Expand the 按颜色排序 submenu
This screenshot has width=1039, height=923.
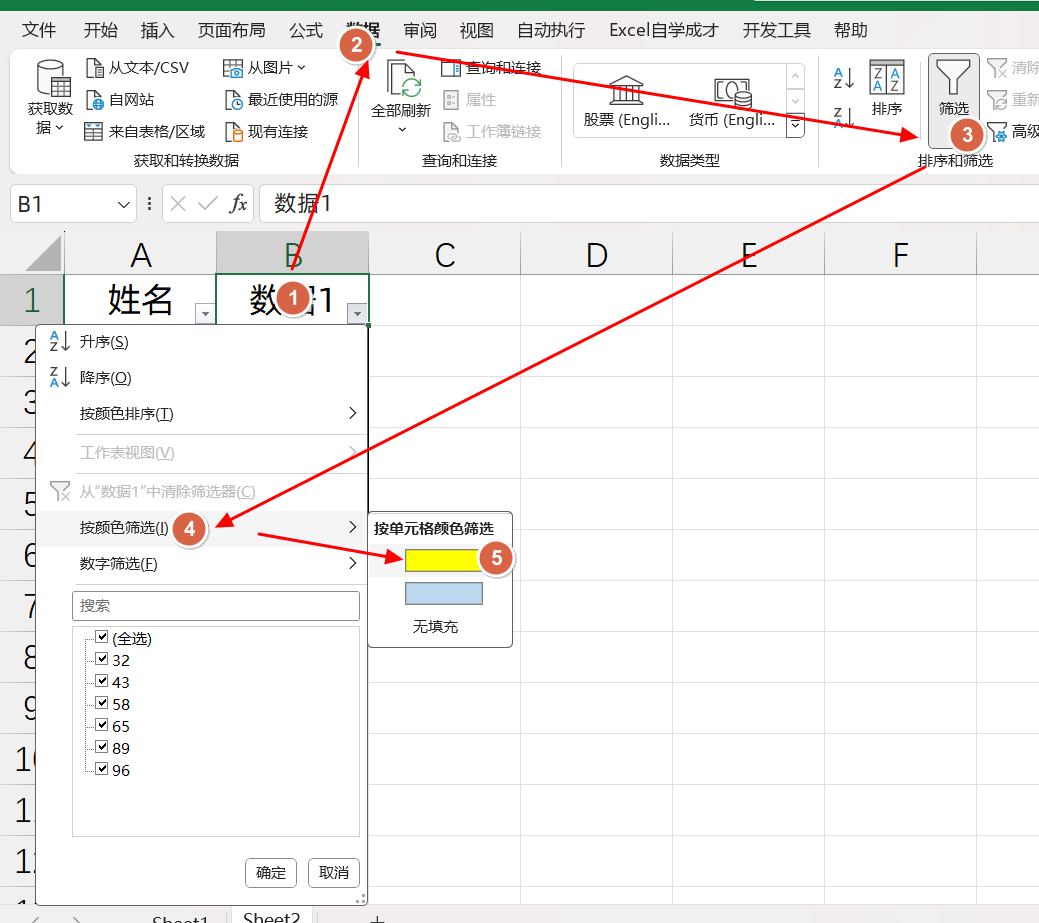pos(353,413)
